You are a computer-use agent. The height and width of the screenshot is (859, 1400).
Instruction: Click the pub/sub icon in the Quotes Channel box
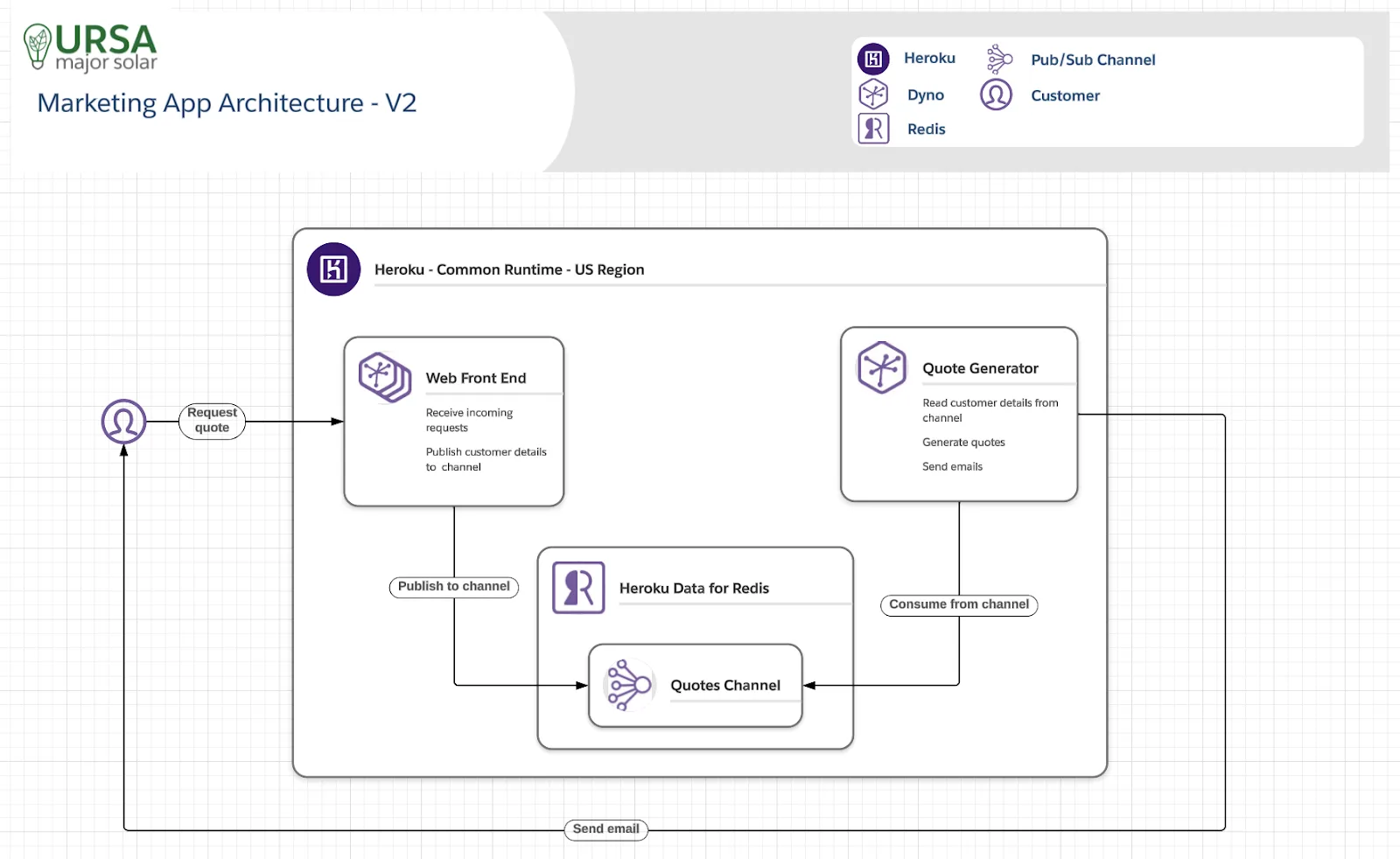[630, 685]
